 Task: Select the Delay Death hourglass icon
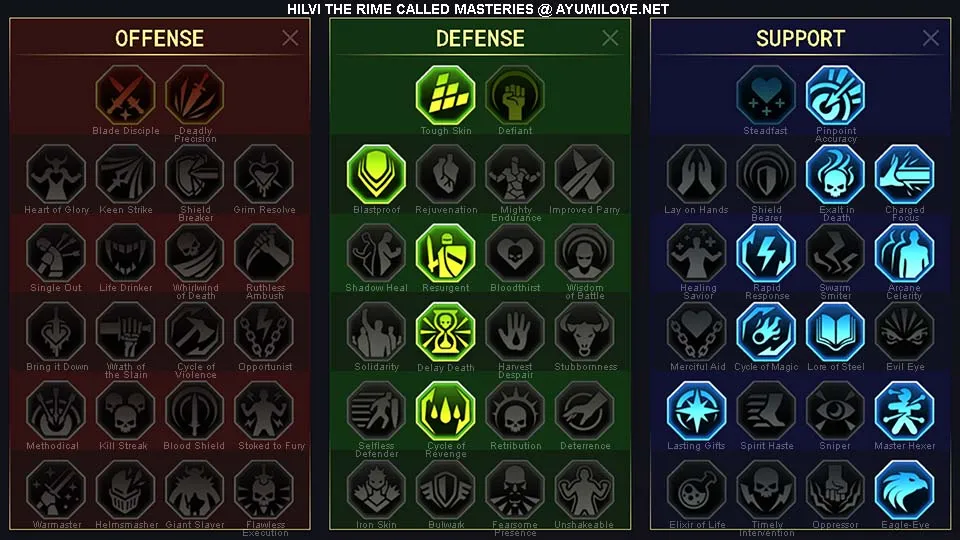pyautogui.click(x=445, y=332)
